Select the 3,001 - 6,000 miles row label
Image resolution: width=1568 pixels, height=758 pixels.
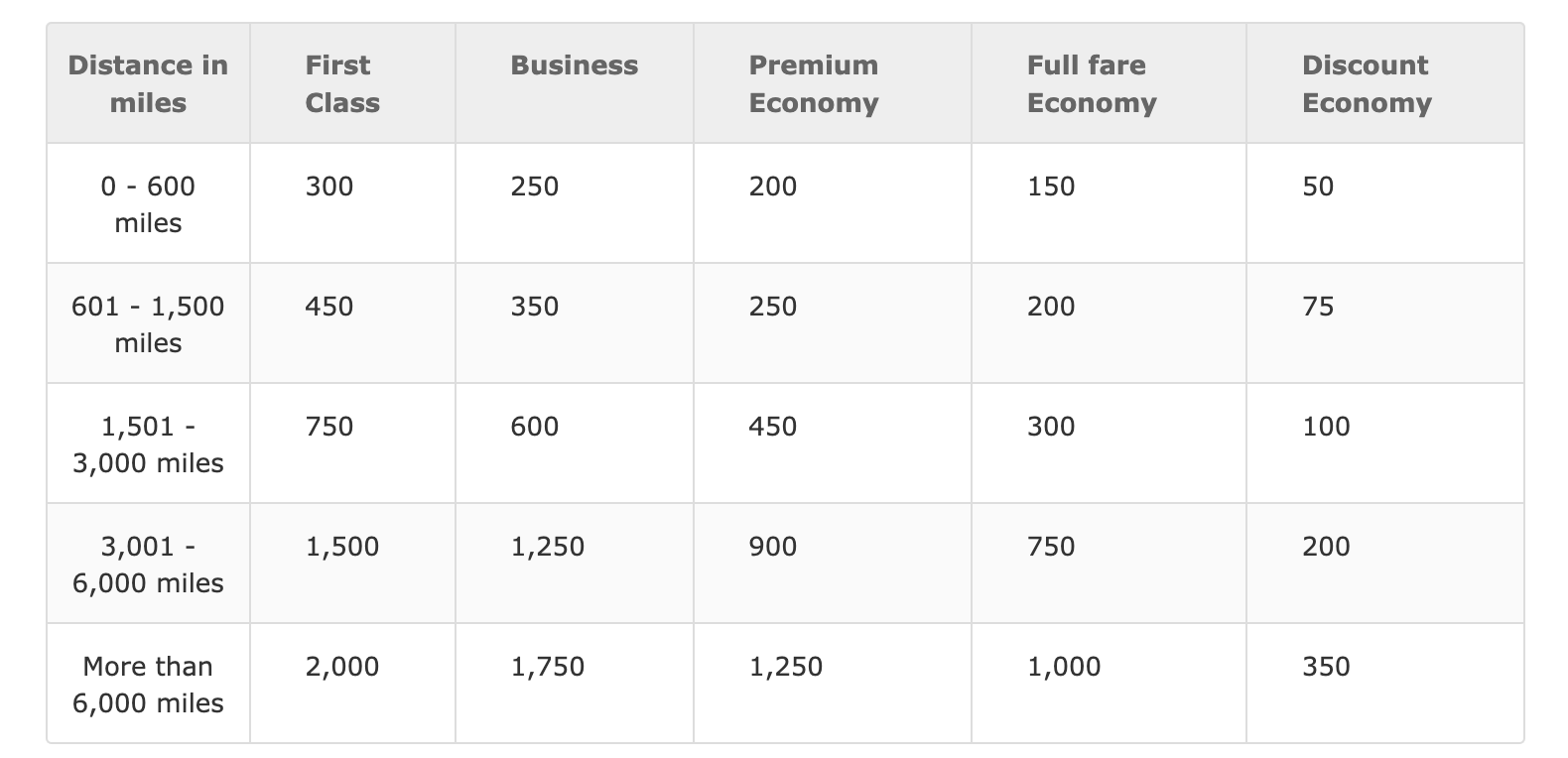point(148,565)
